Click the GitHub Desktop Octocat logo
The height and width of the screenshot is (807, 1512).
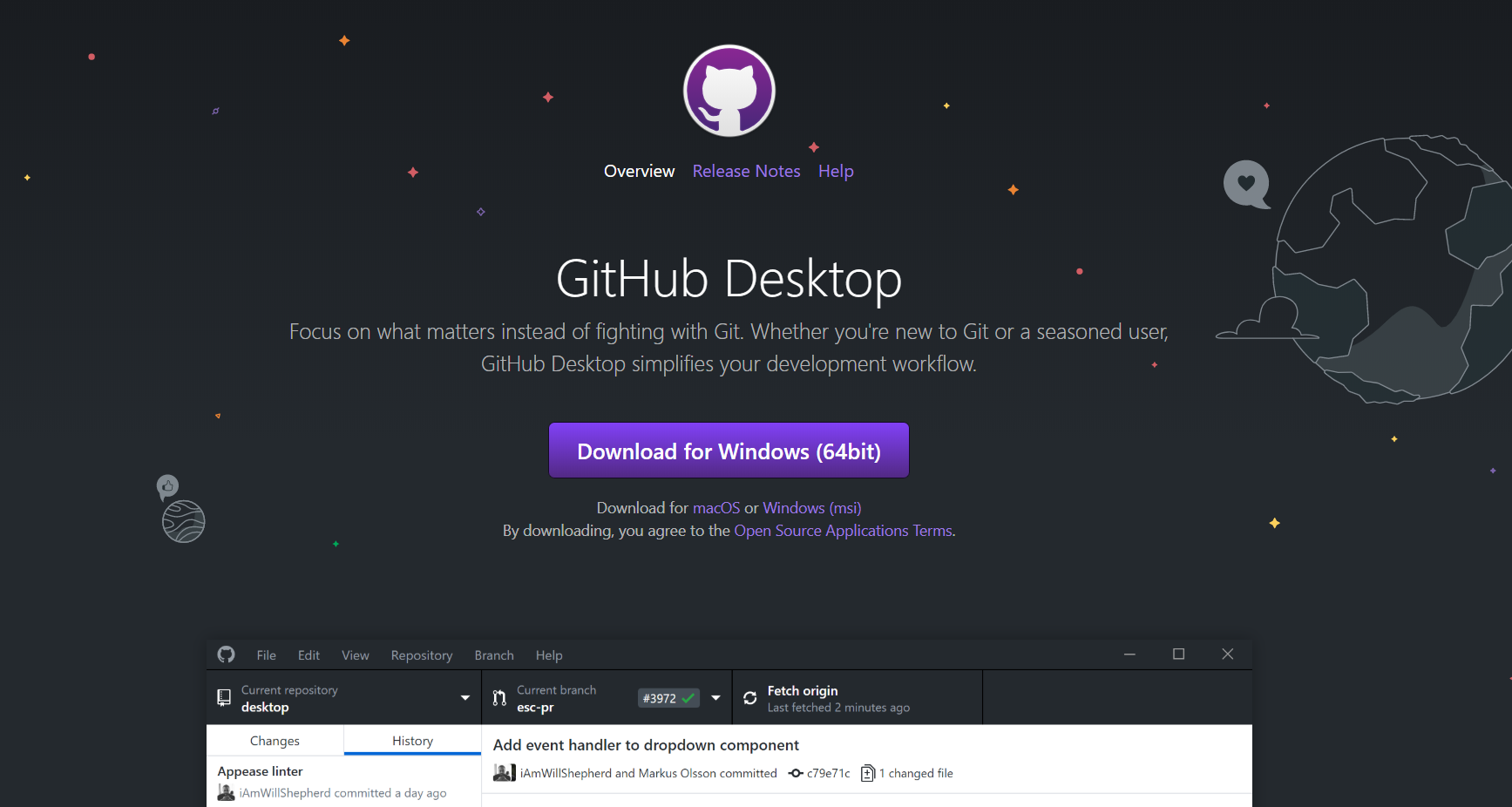pyautogui.click(x=729, y=91)
